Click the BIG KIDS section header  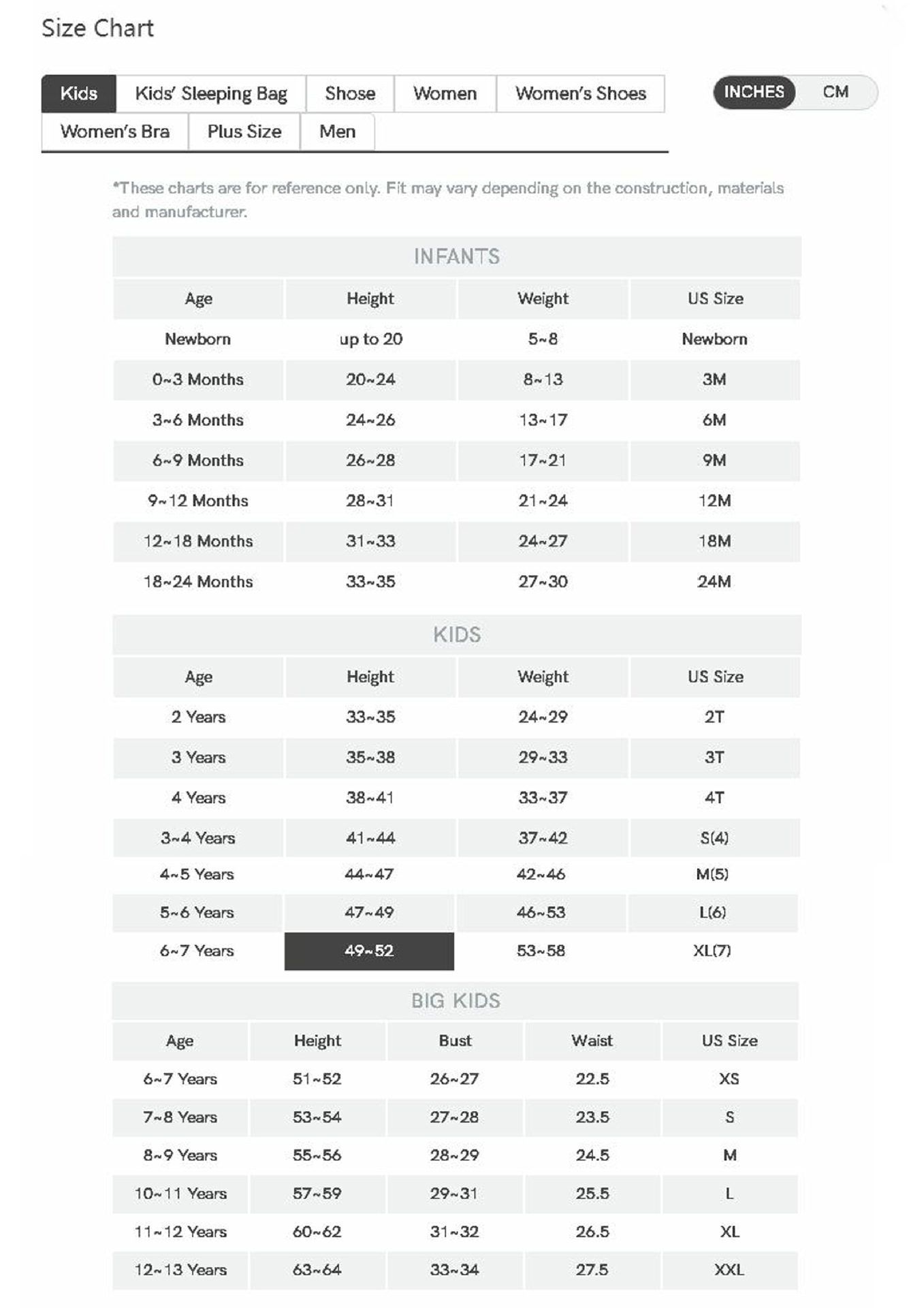(x=456, y=1000)
